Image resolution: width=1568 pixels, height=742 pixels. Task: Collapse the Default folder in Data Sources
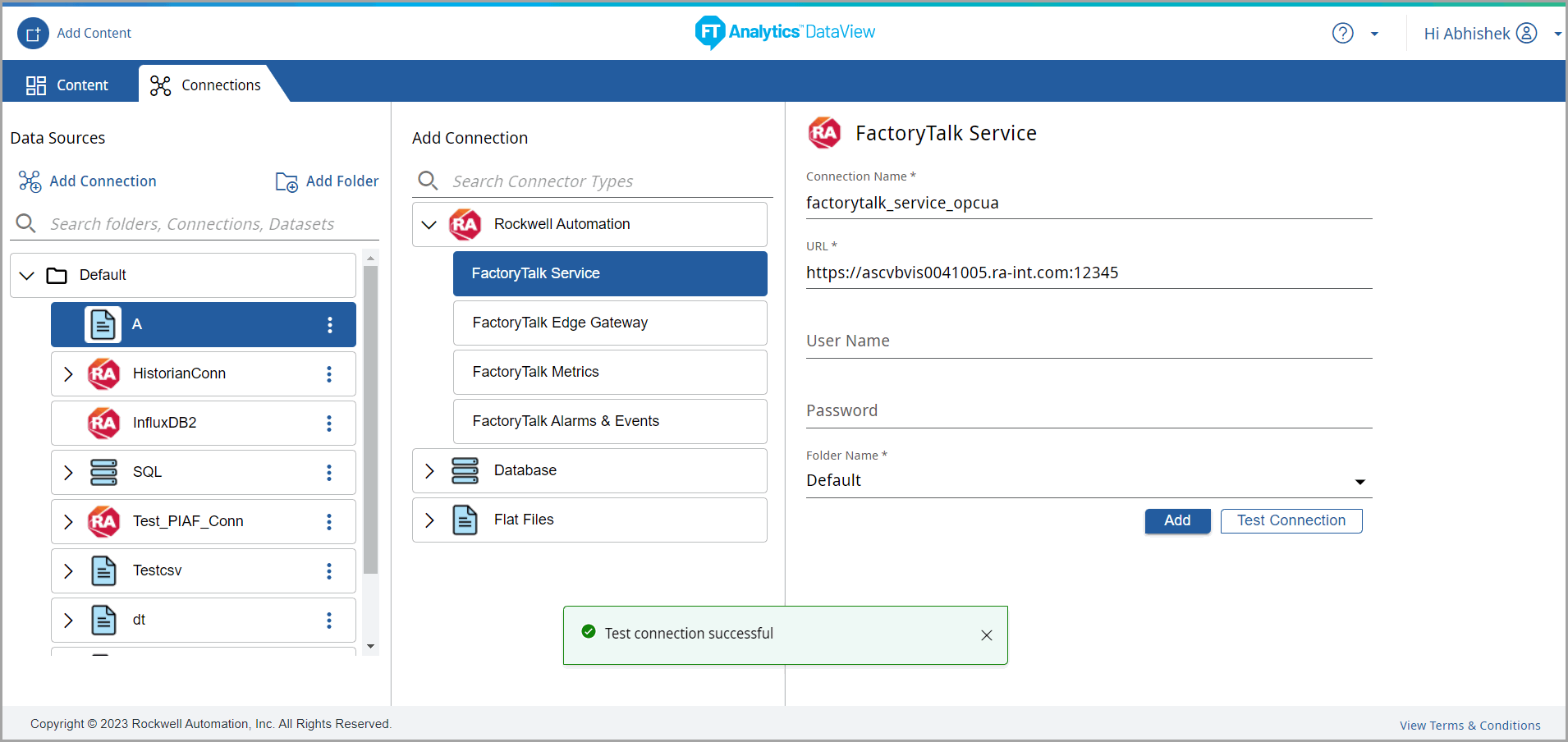[x=26, y=275]
